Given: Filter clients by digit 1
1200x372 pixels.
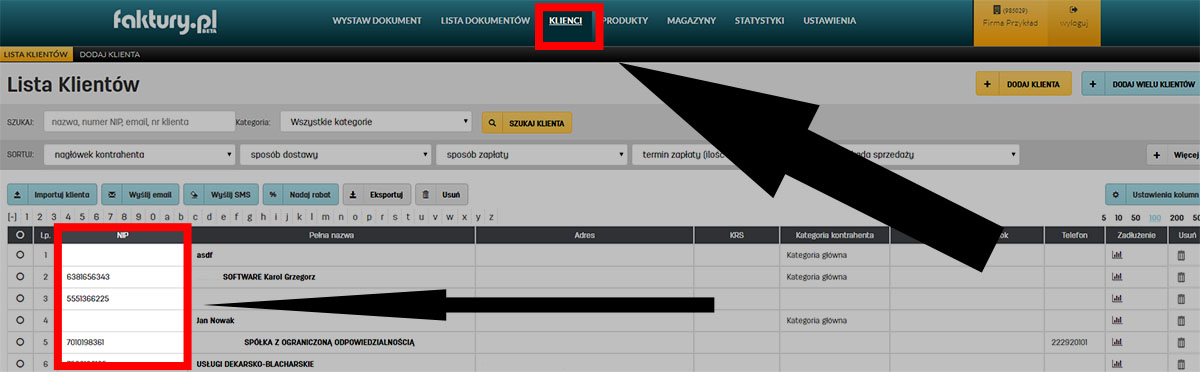Looking at the screenshot, I should tap(26, 216).
